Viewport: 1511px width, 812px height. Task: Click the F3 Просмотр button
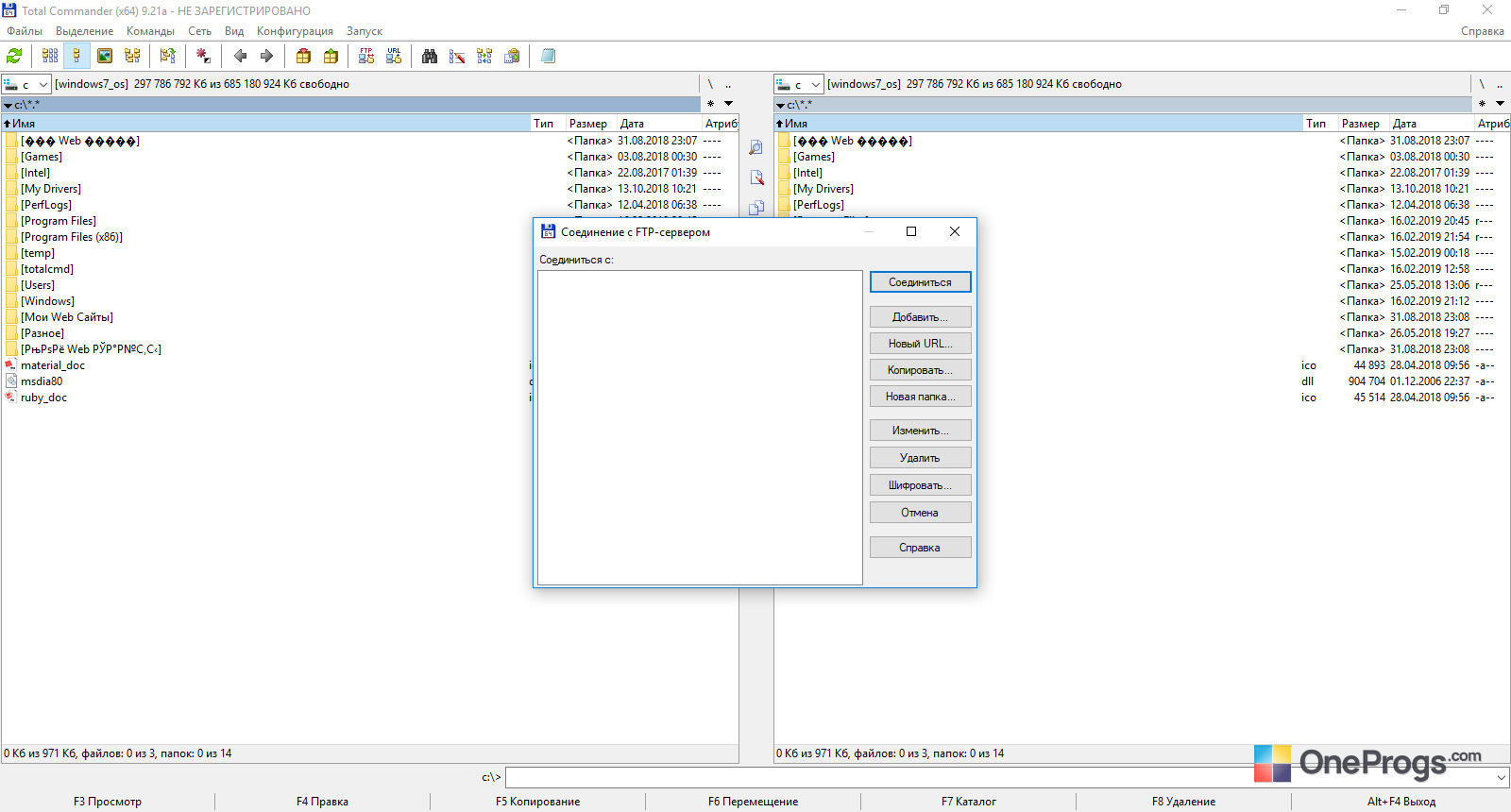tap(108, 802)
